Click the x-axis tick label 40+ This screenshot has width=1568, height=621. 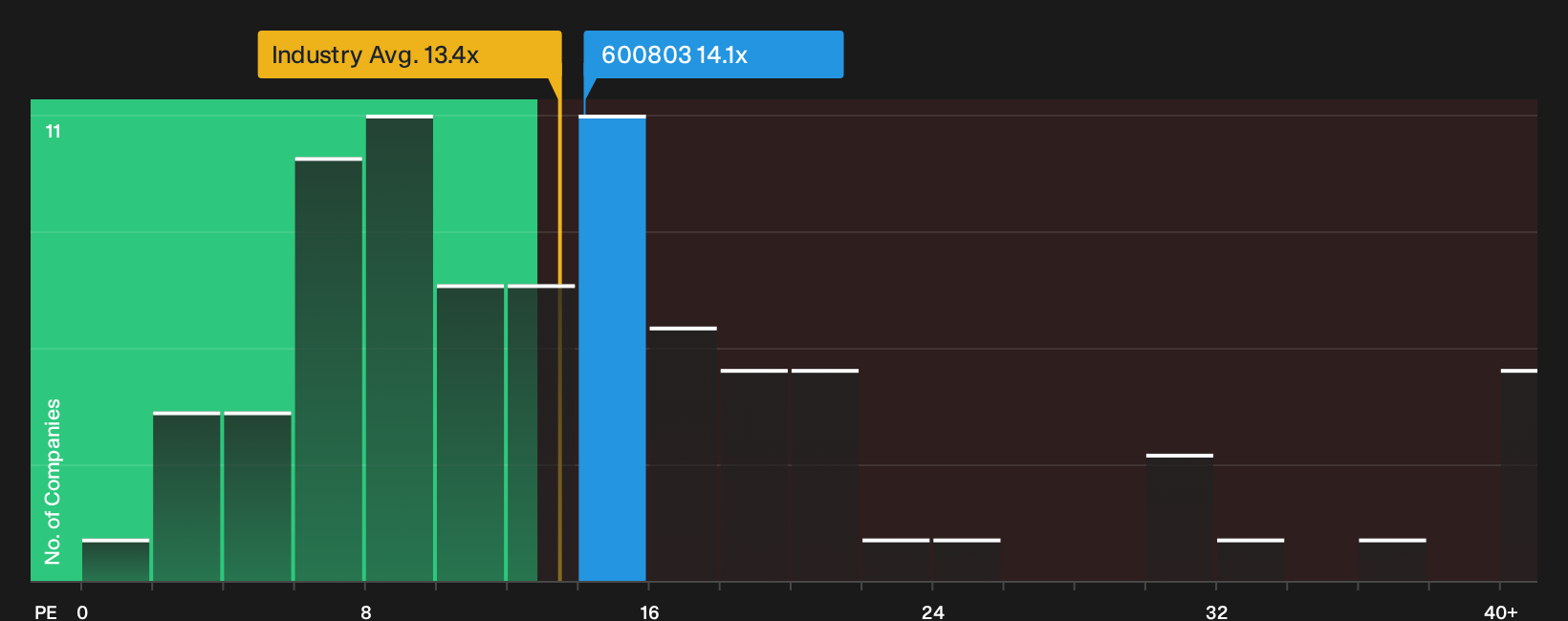pyautogui.click(x=1501, y=612)
